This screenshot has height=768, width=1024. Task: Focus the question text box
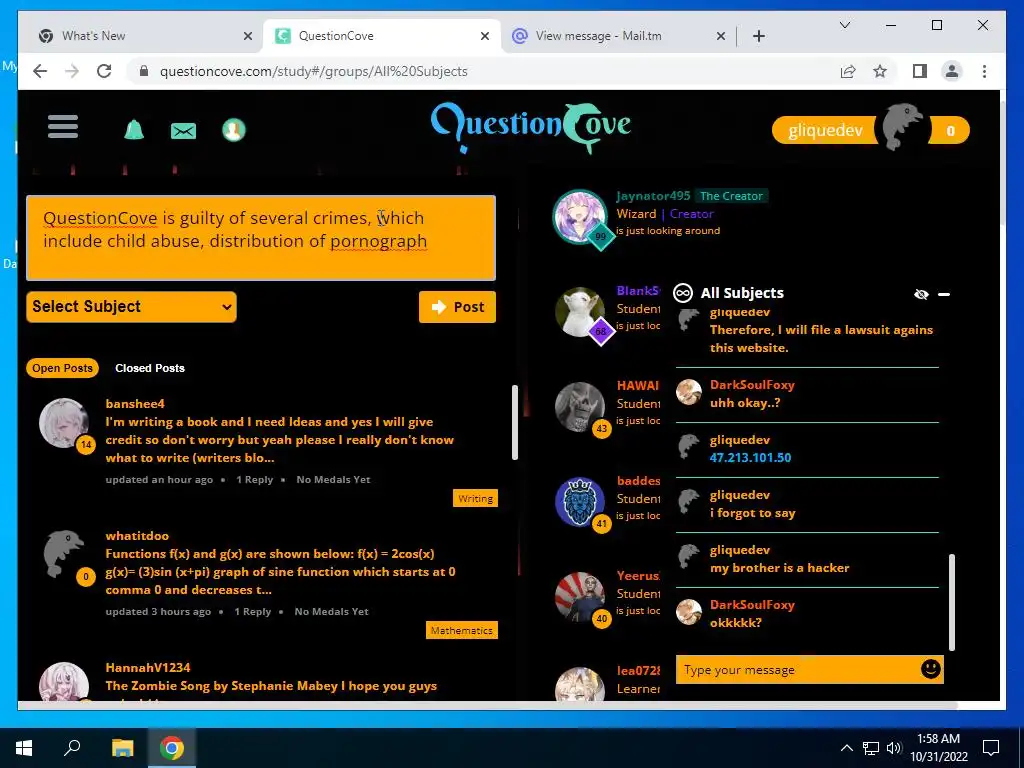click(261, 238)
